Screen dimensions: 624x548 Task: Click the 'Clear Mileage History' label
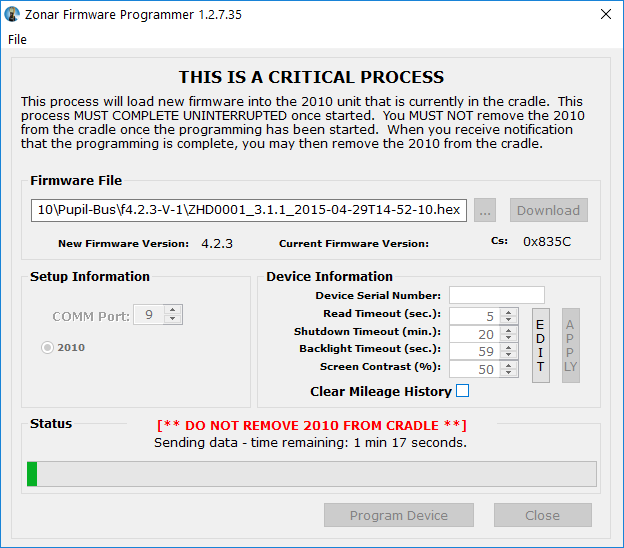(381, 392)
